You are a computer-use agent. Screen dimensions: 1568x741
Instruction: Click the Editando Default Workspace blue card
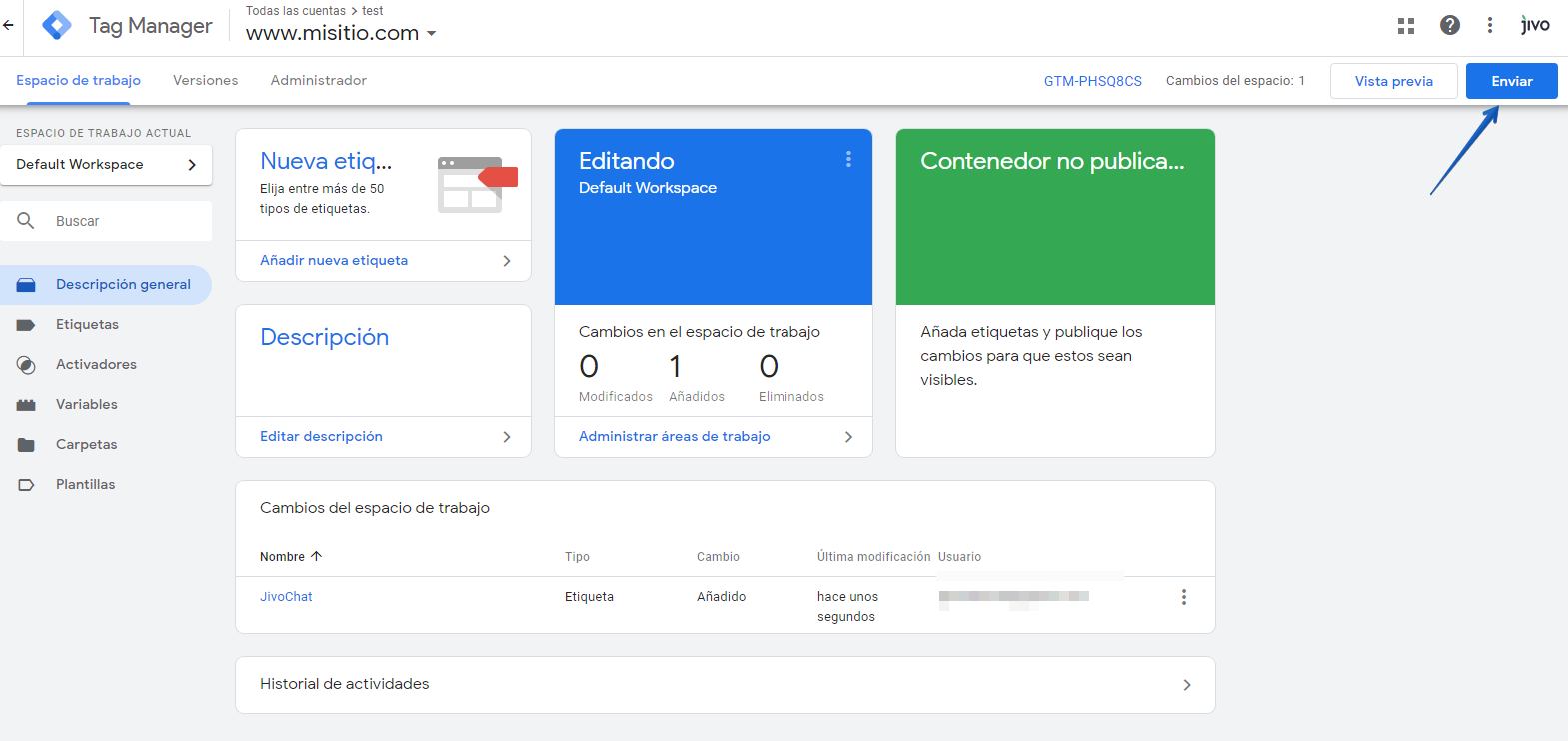[x=714, y=217]
